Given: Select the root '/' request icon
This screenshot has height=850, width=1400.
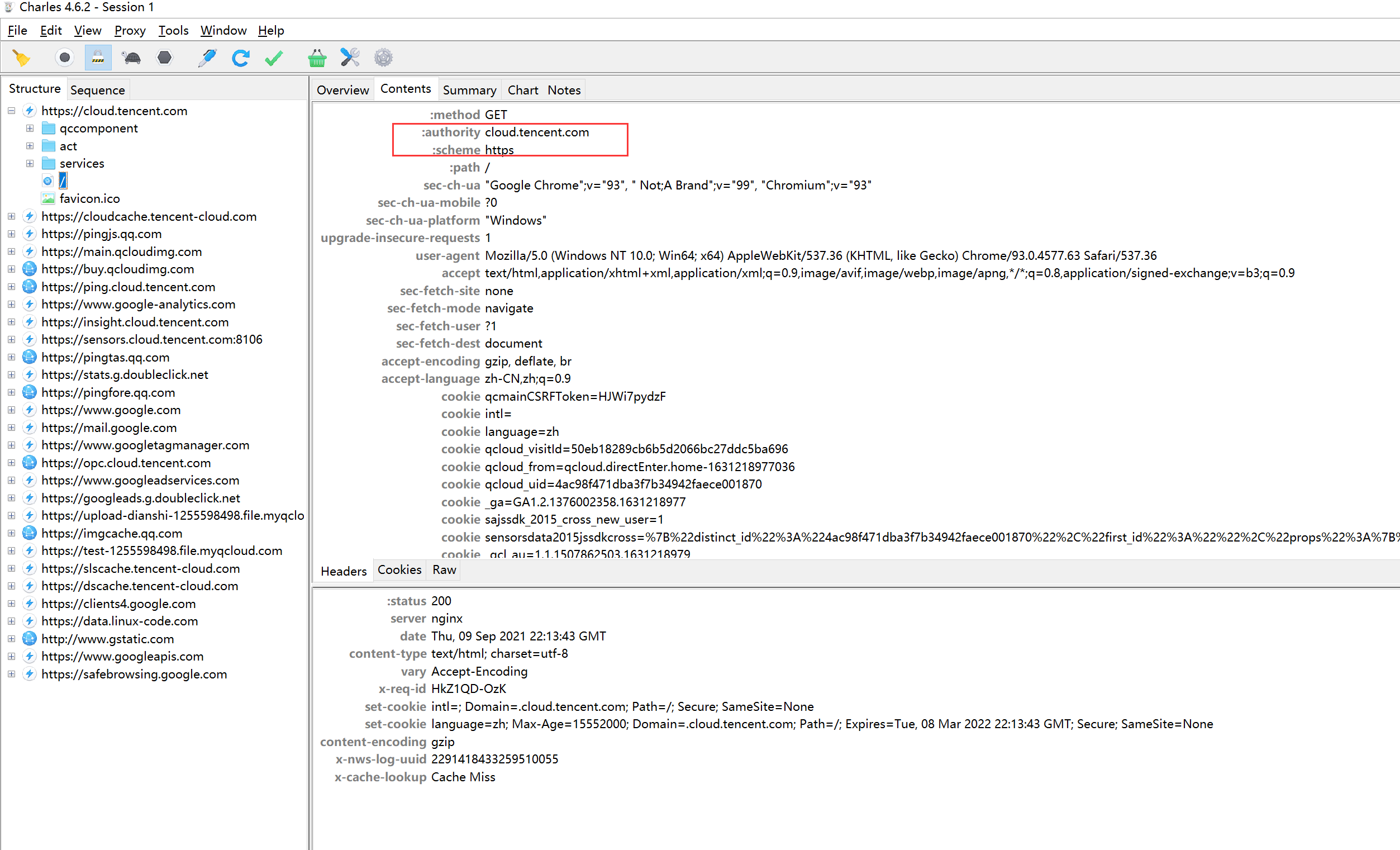Looking at the screenshot, I should coord(47,181).
